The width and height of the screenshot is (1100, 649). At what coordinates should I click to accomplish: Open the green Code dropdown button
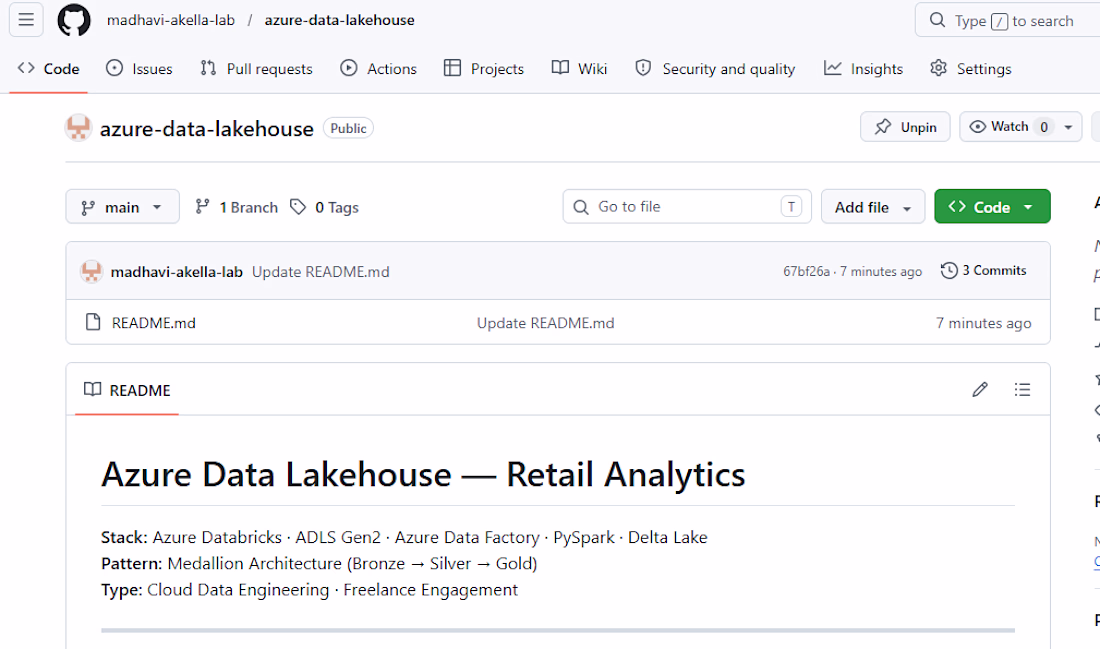pos(992,207)
